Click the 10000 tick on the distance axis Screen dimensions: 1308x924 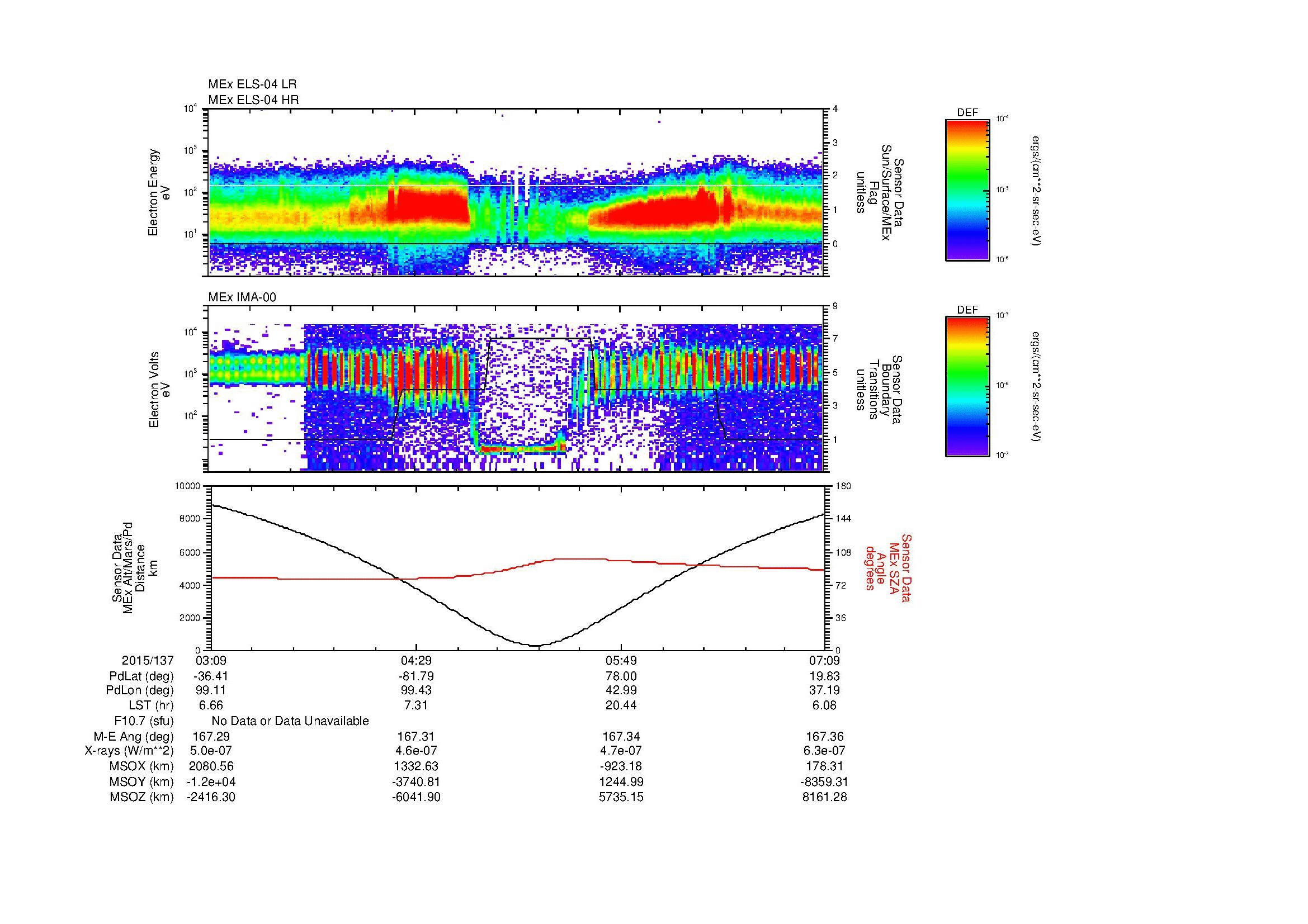tap(188, 486)
